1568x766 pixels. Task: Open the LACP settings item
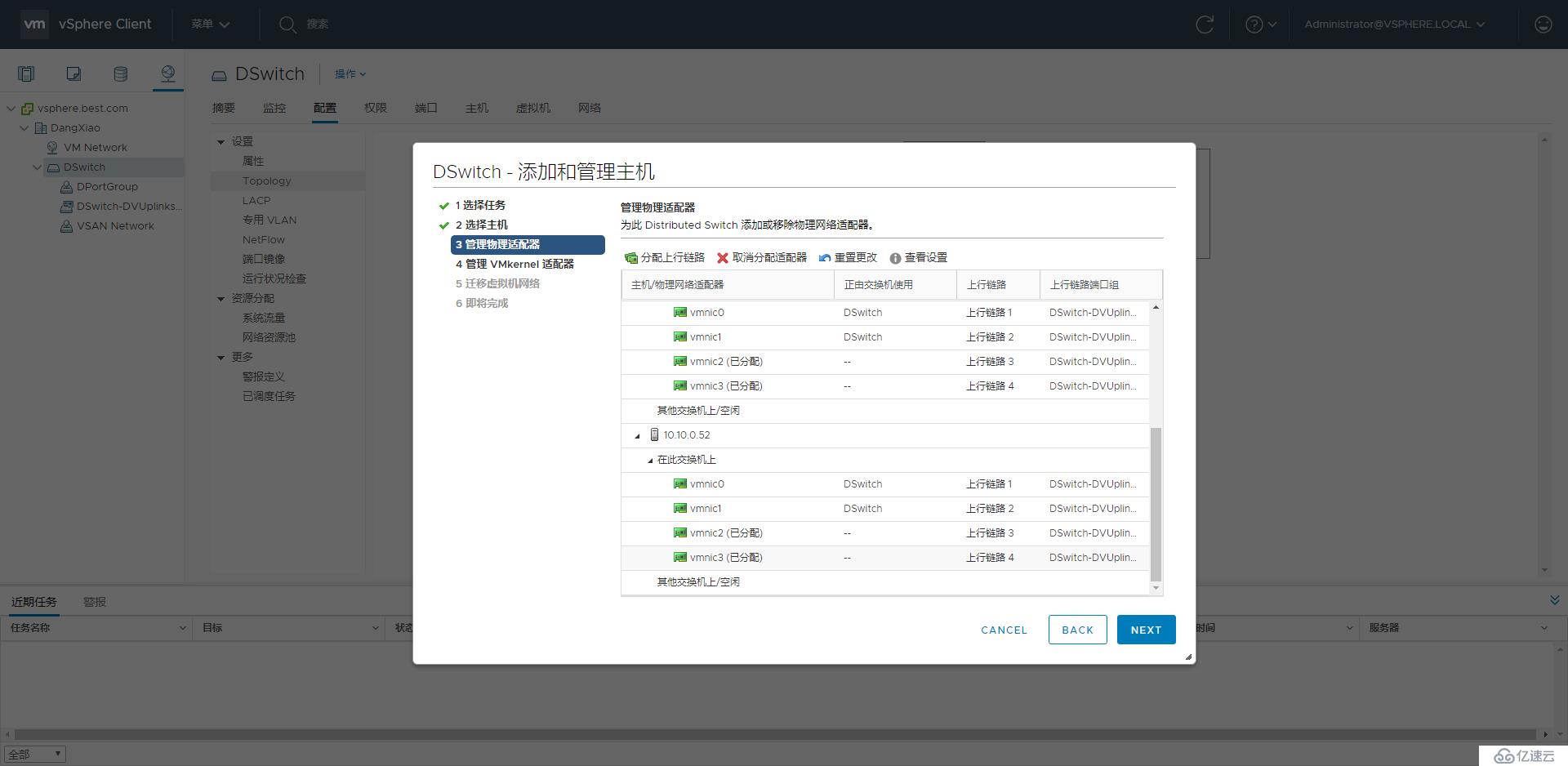(256, 201)
